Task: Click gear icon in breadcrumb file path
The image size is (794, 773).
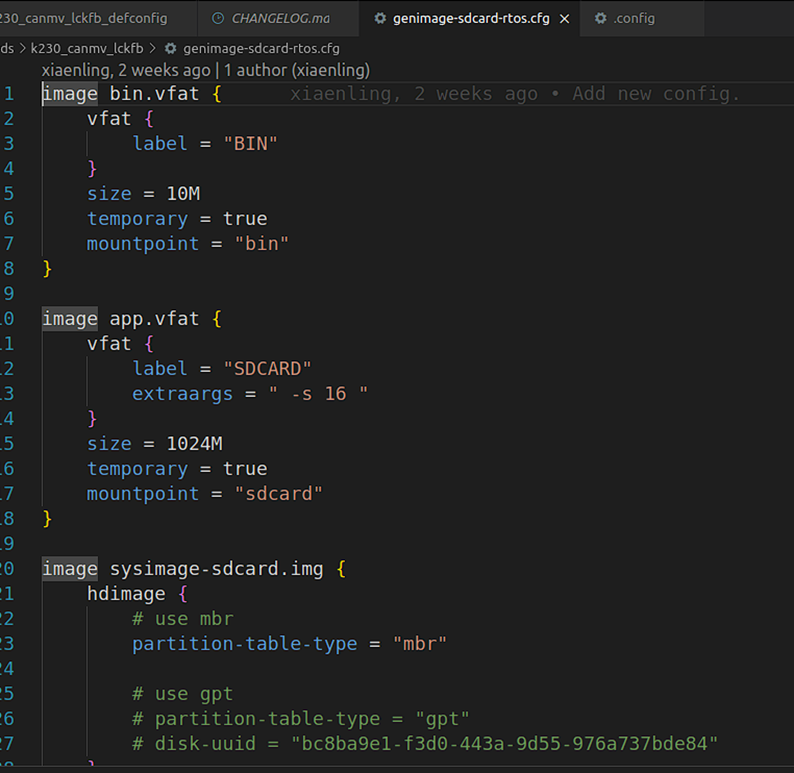Action: 171,49
